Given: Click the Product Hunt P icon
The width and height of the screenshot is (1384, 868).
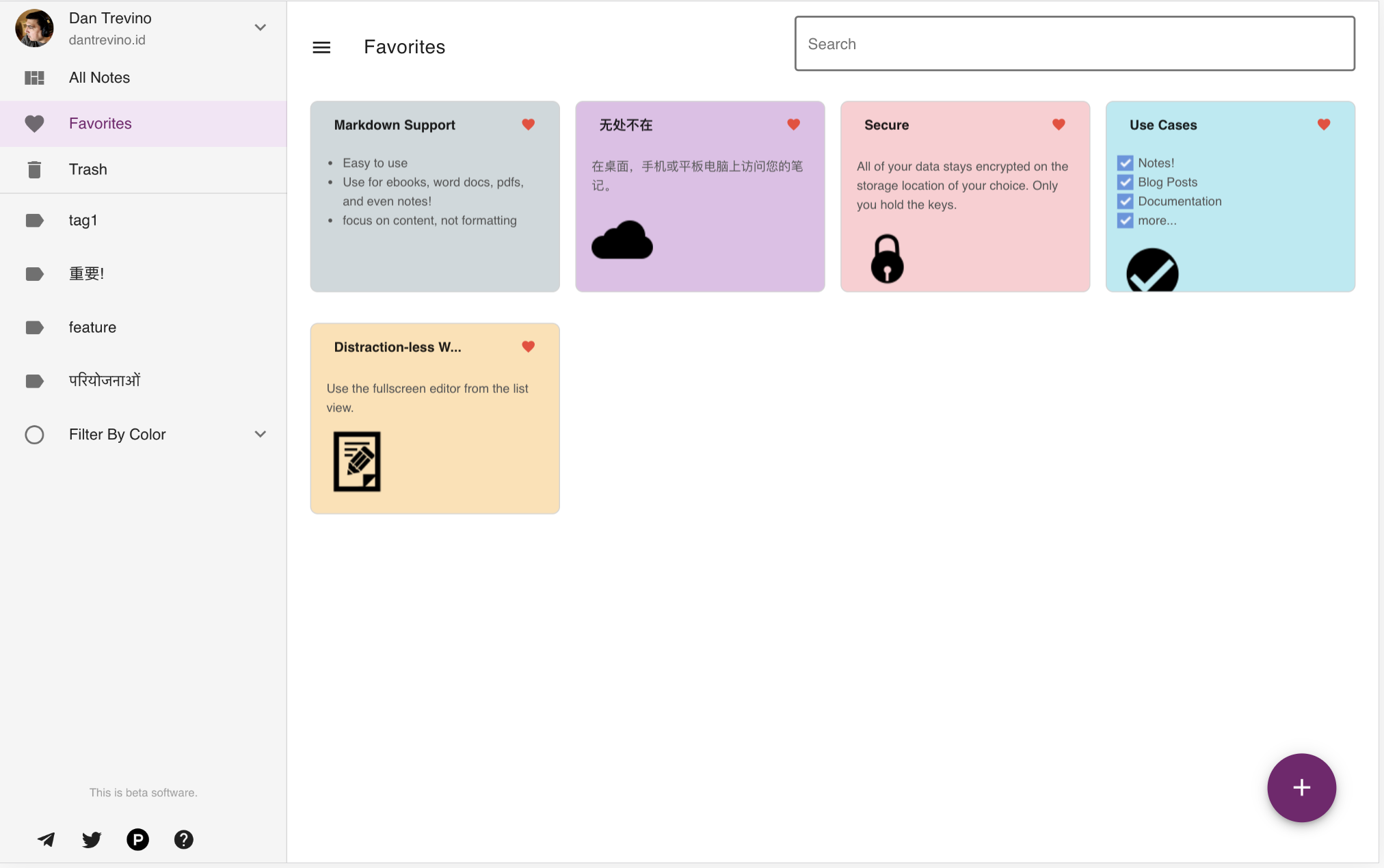Looking at the screenshot, I should pyautogui.click(x=137, y=839).
